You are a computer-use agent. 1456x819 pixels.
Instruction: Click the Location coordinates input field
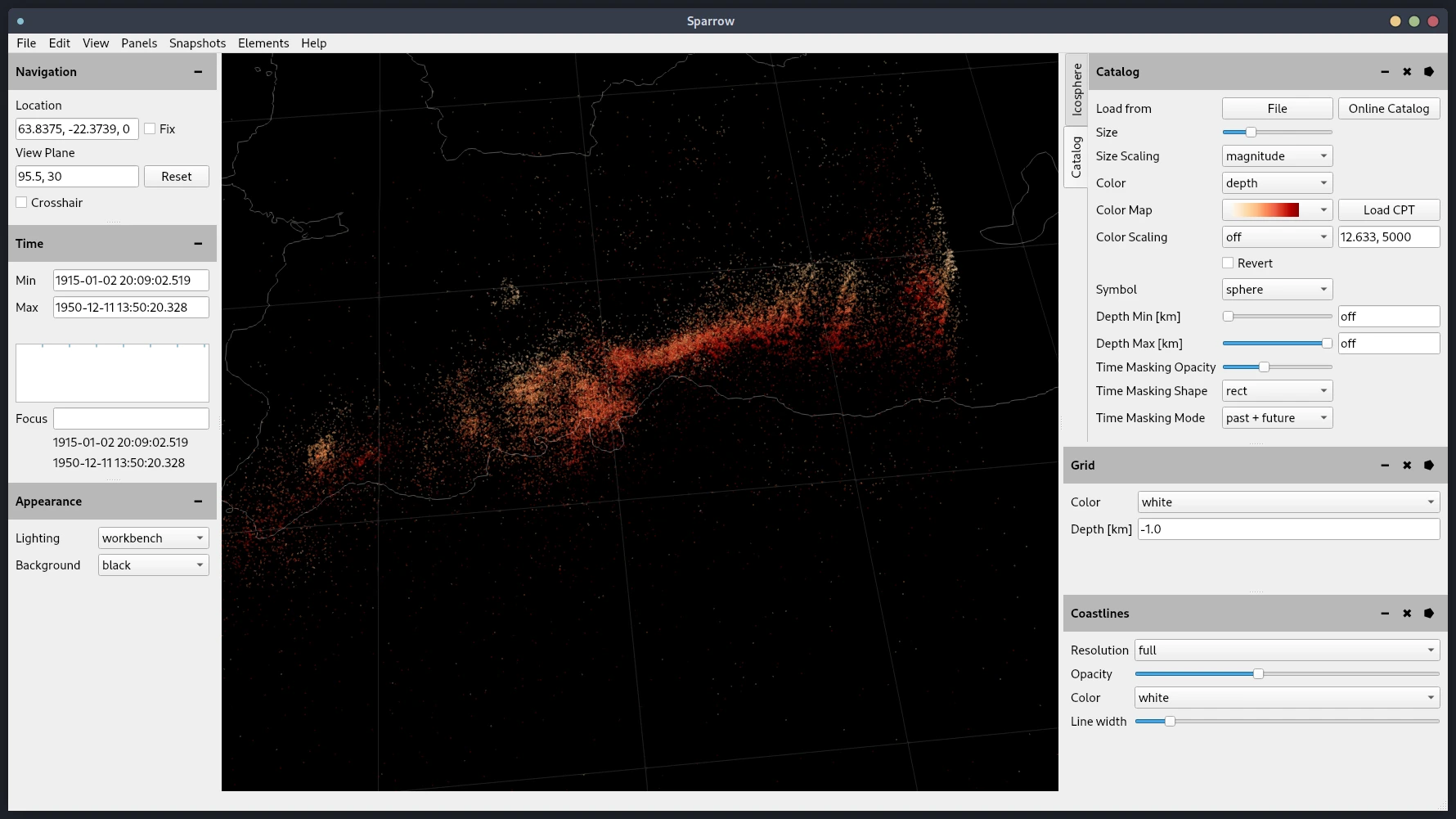pos(77,129)
